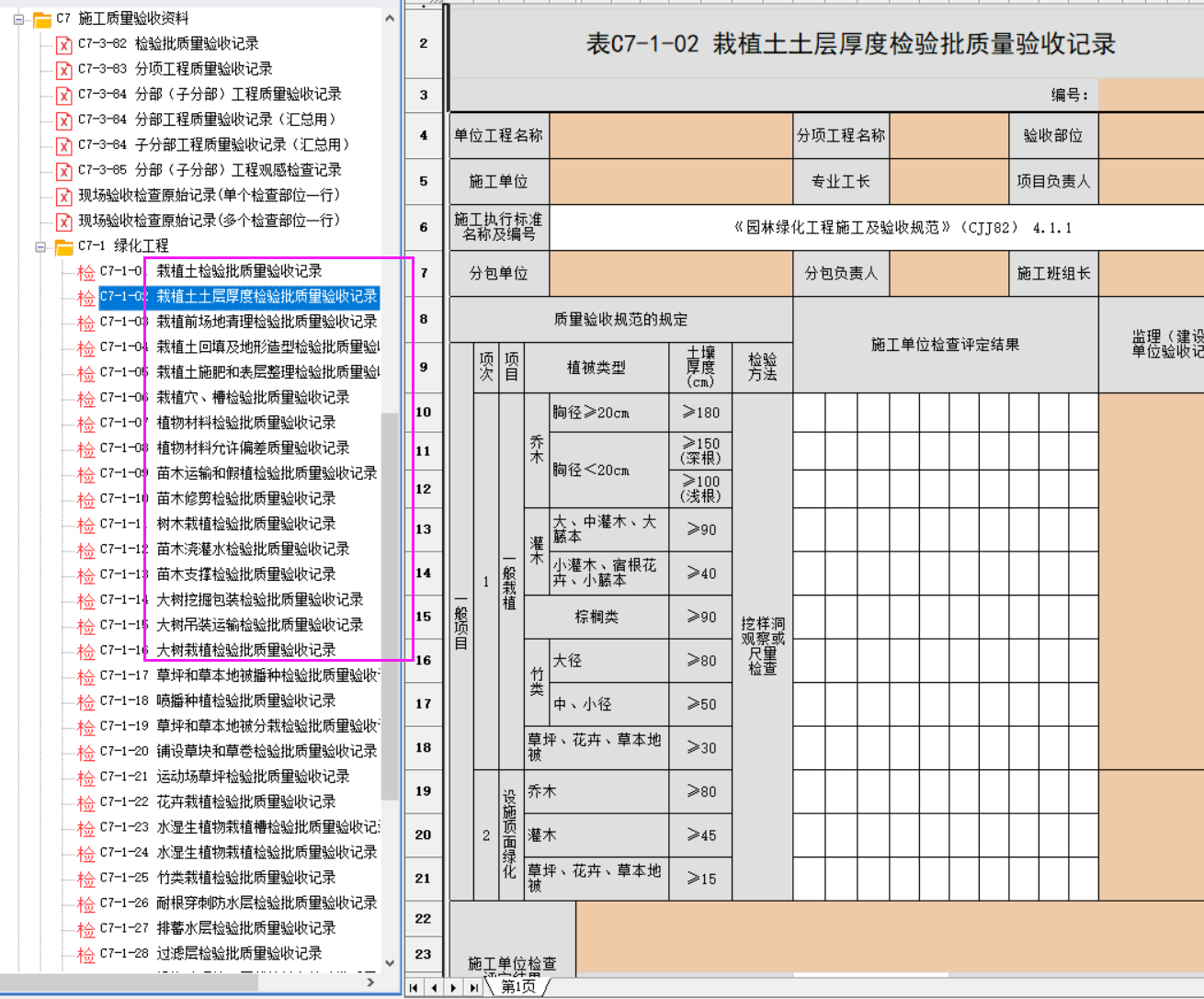Click the 施工单位 value cell
This screenshot has height=999, width=1204.
(x=671, y=182)
